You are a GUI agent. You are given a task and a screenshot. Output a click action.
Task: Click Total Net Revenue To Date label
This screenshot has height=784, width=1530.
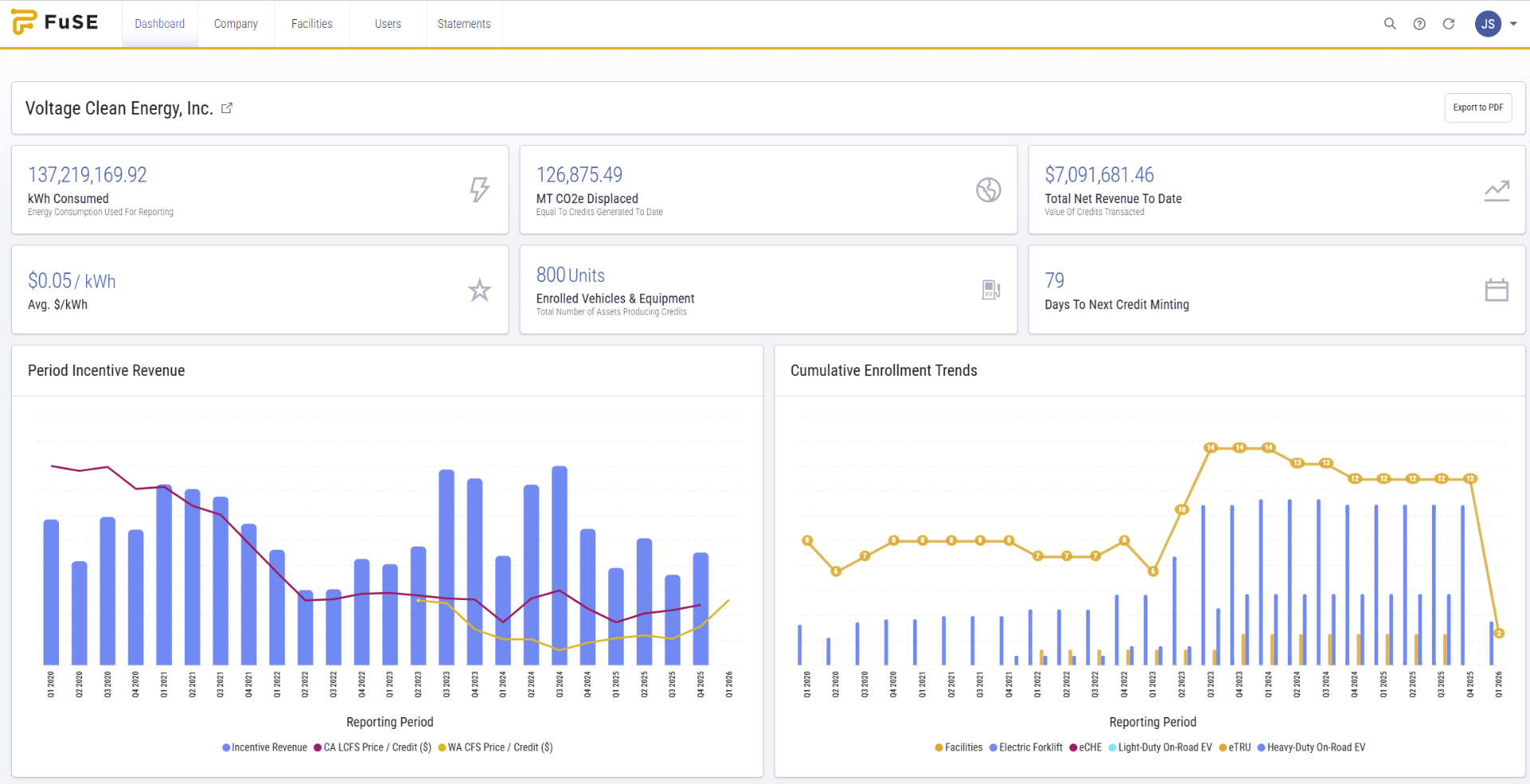1113,198
